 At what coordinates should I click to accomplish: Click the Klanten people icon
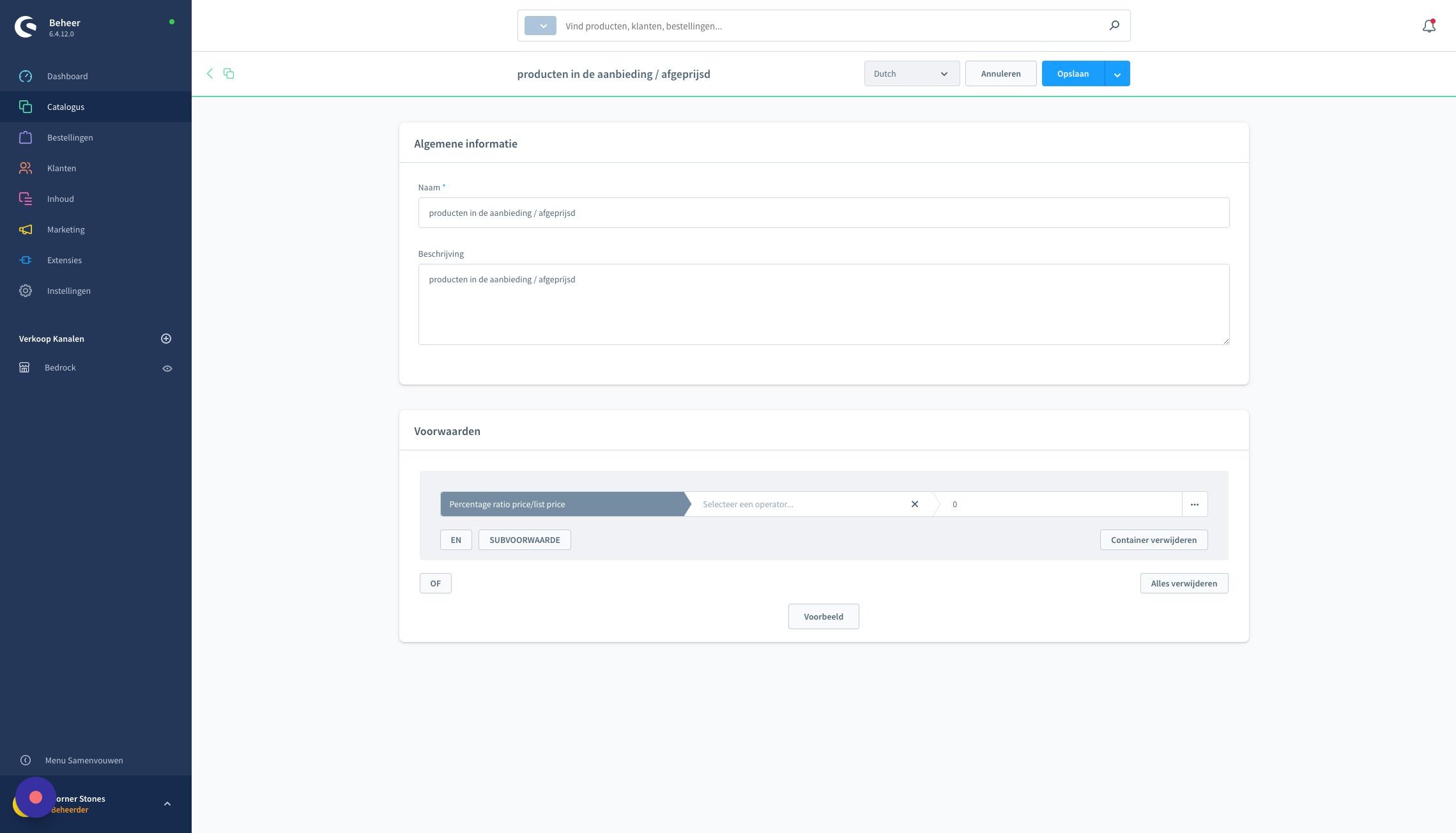click(26, 168)
